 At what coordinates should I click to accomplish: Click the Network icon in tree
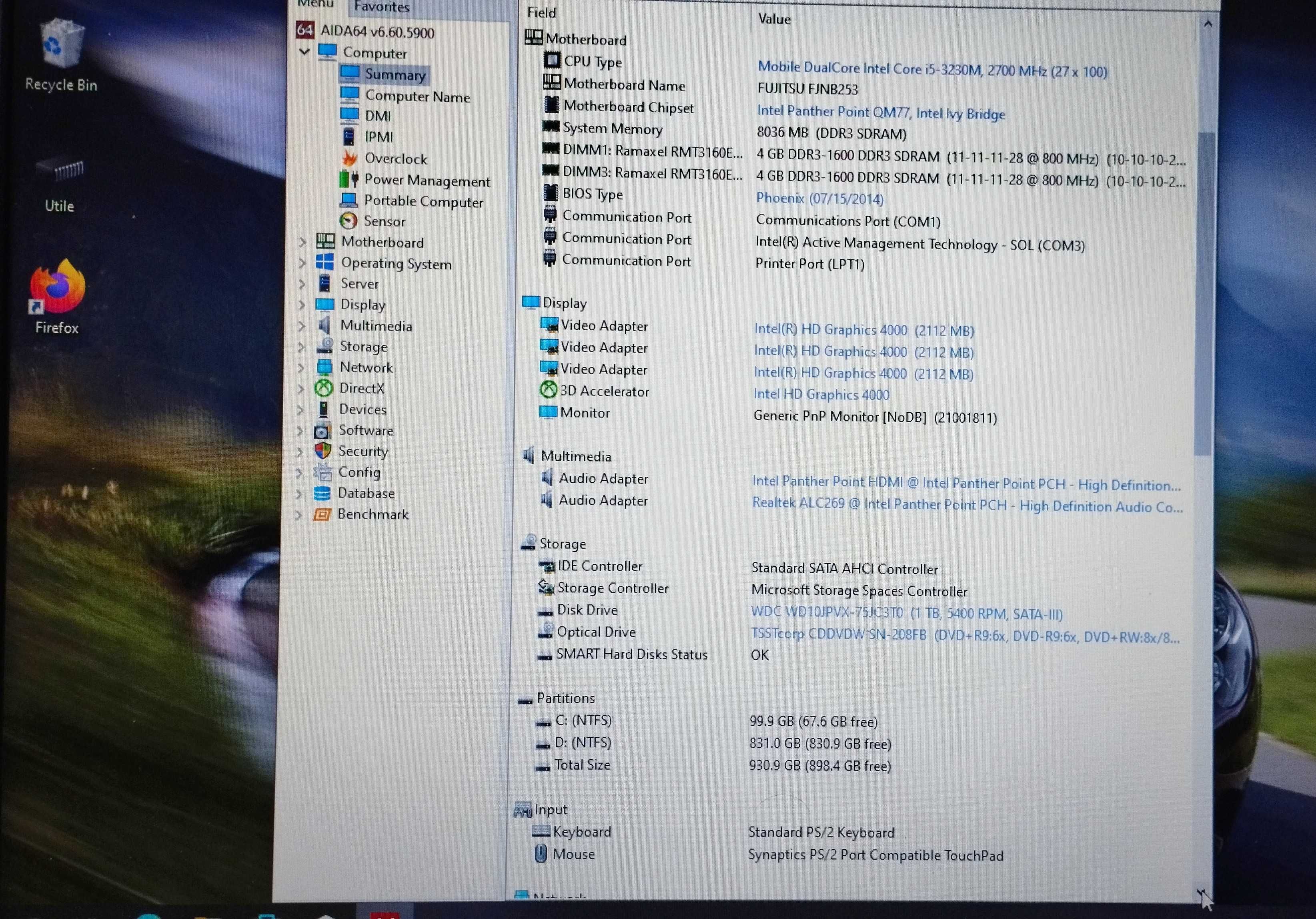(x=324, y=367)
